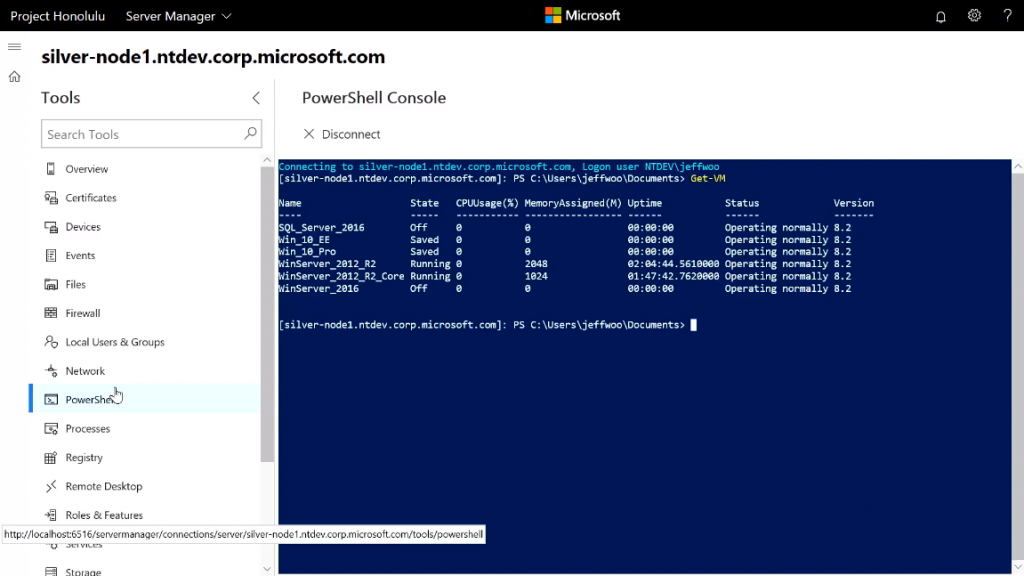Click the PowerShell tool icon
The height and width of the screenshot is (576, 1024).
coord(51,400)
